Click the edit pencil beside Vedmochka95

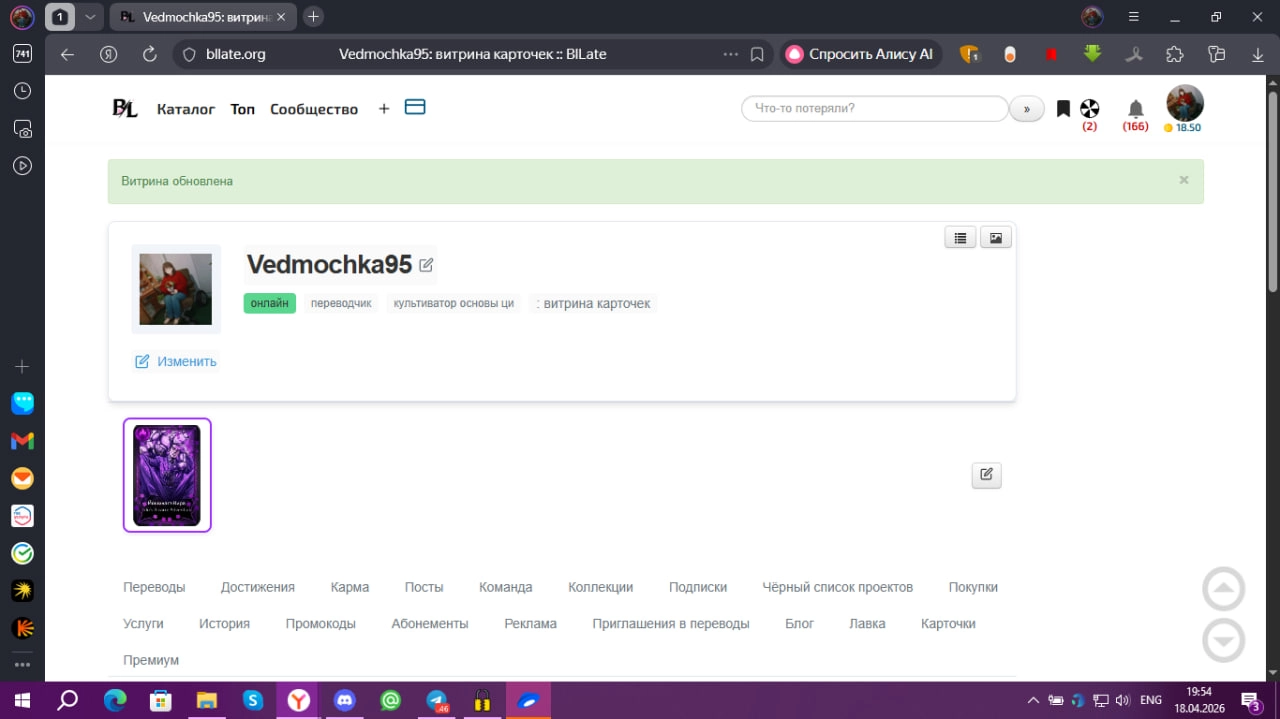tap(426, 265)
